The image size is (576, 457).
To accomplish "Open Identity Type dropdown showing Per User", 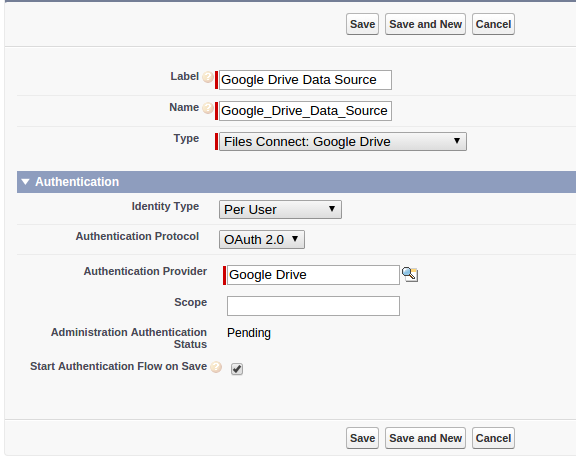I will (x=280, y=209).
